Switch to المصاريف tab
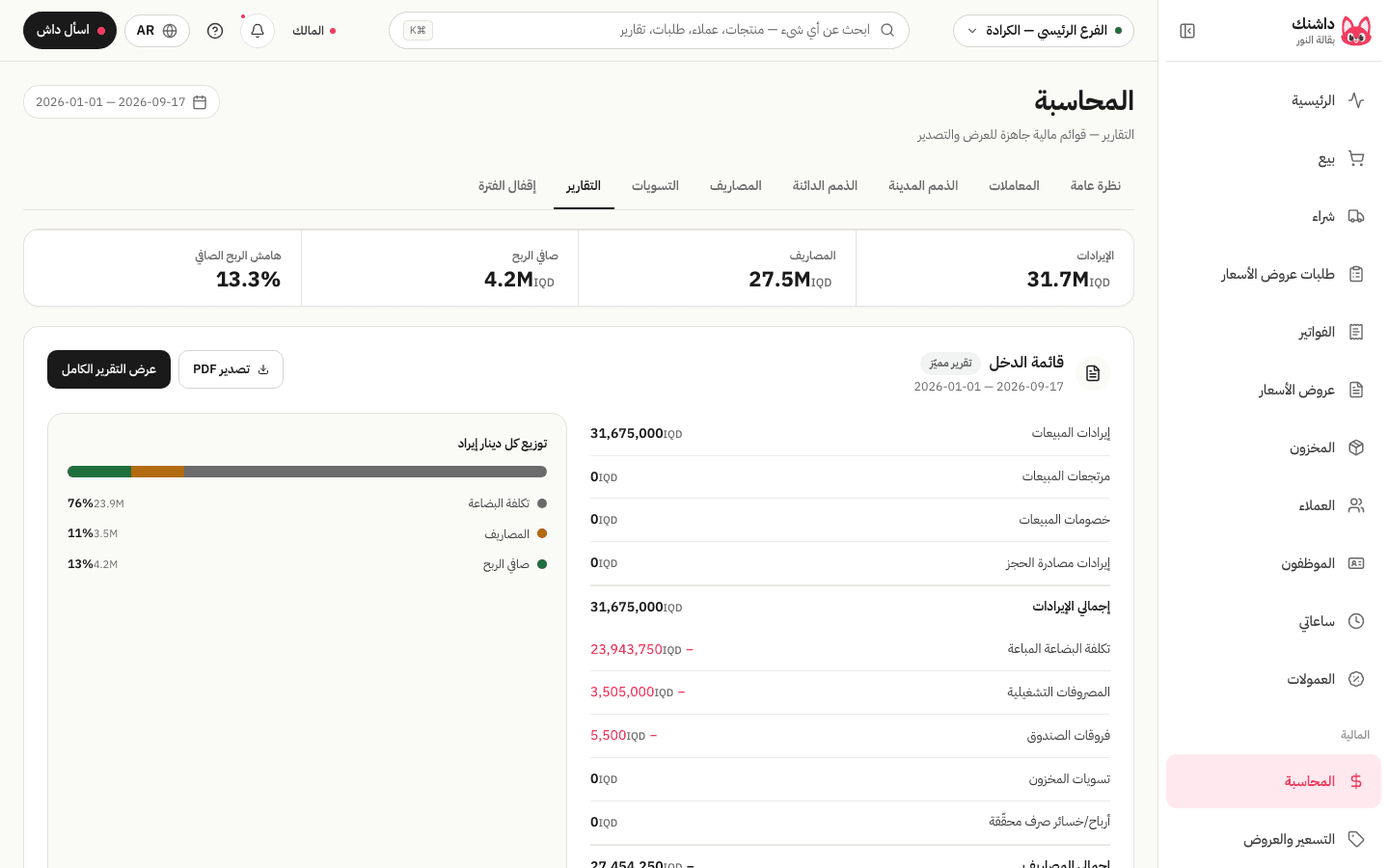 pos(736,186)
